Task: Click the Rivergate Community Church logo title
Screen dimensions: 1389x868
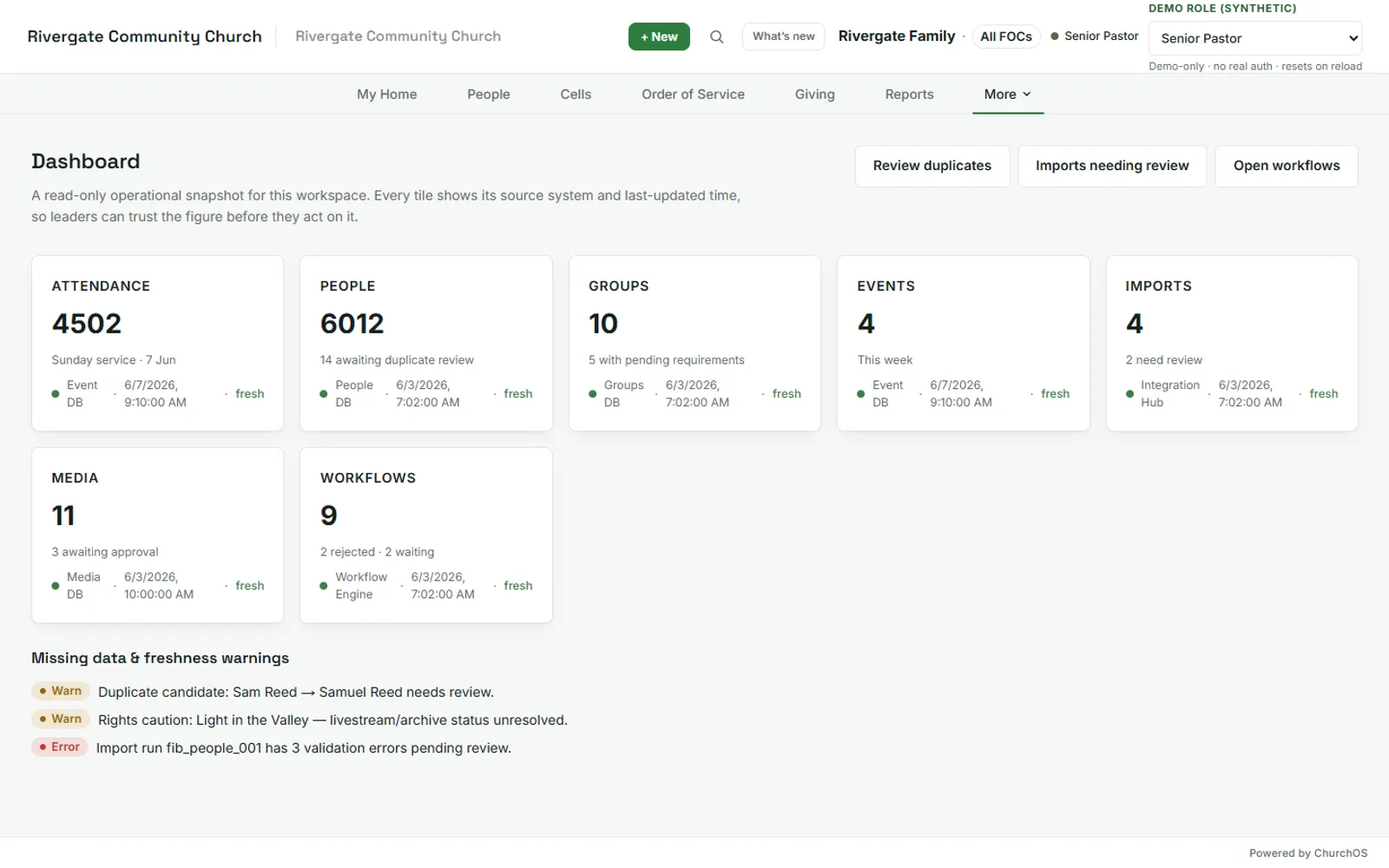Action: click(x=144, y=36)
